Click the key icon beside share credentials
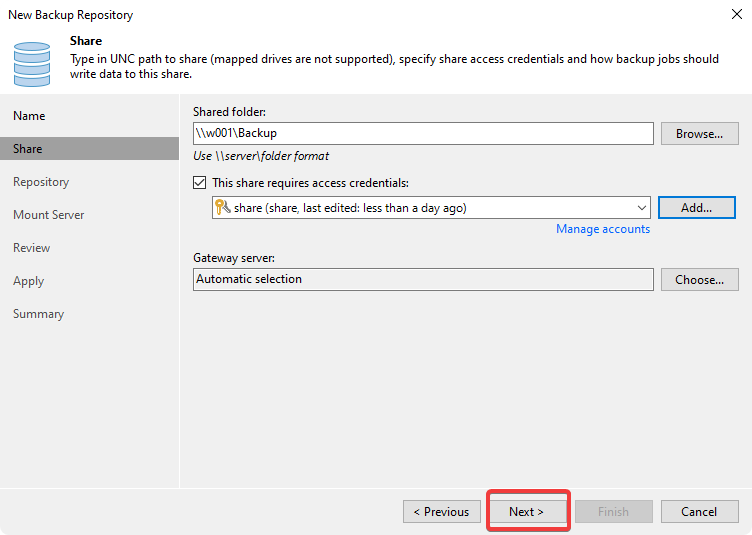752x535 pixels. 223,208
